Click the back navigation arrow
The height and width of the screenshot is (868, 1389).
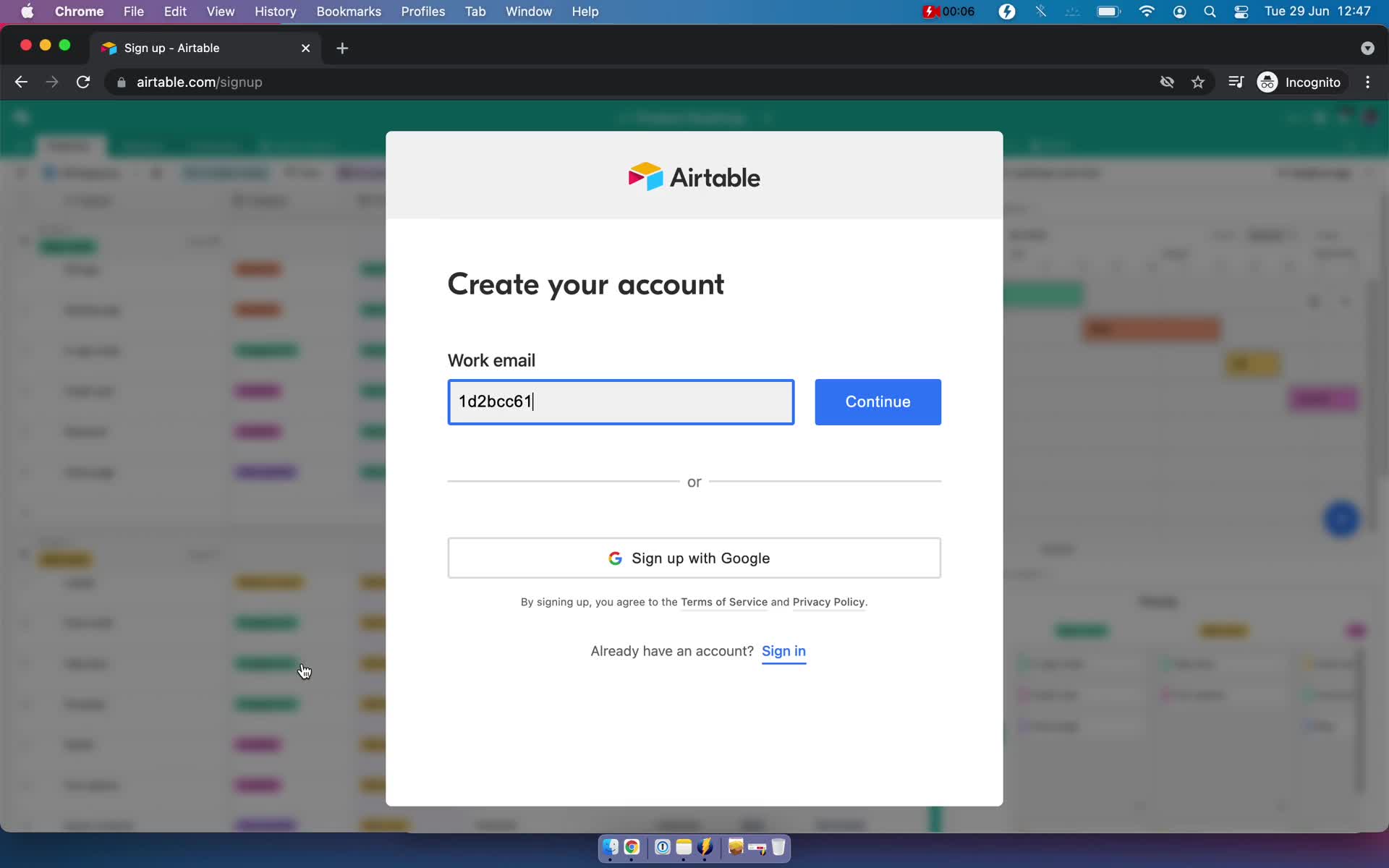(x=20, y=82)
